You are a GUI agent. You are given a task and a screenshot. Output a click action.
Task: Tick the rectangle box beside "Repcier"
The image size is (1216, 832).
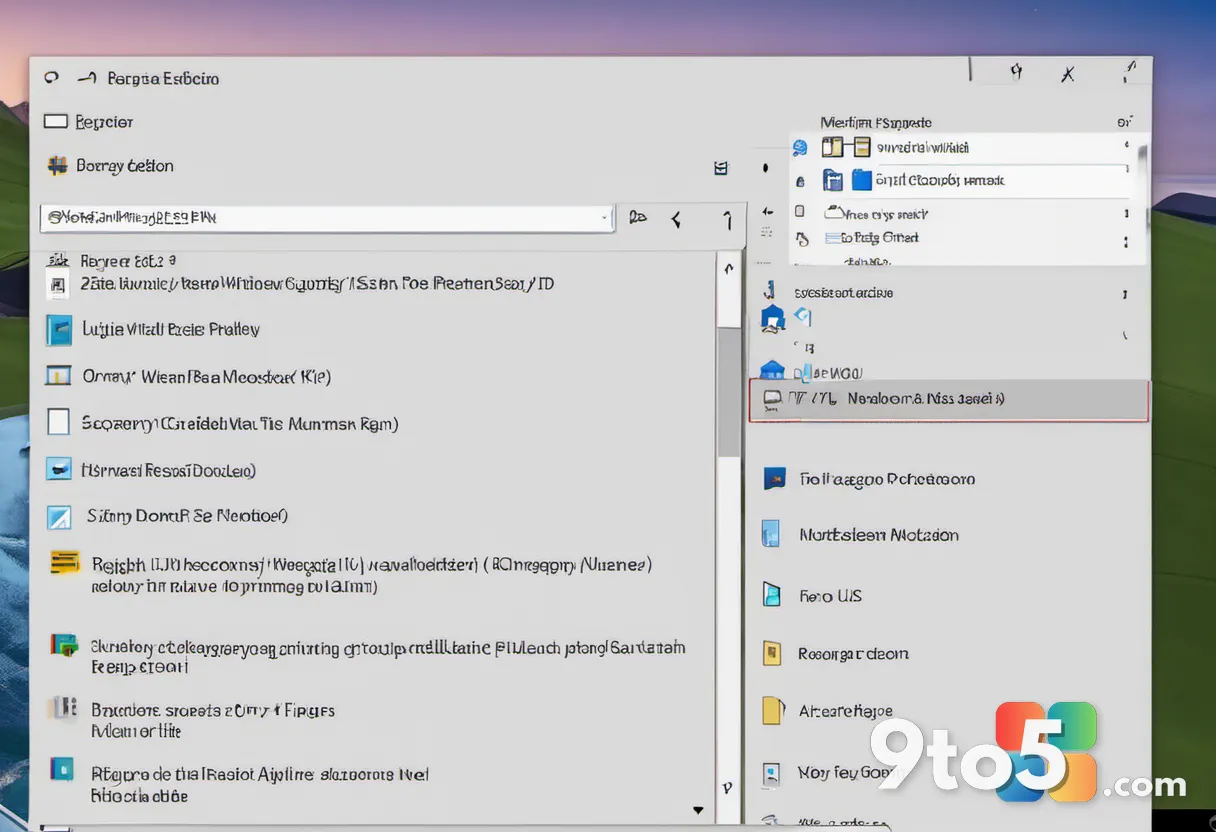point(56,121)
